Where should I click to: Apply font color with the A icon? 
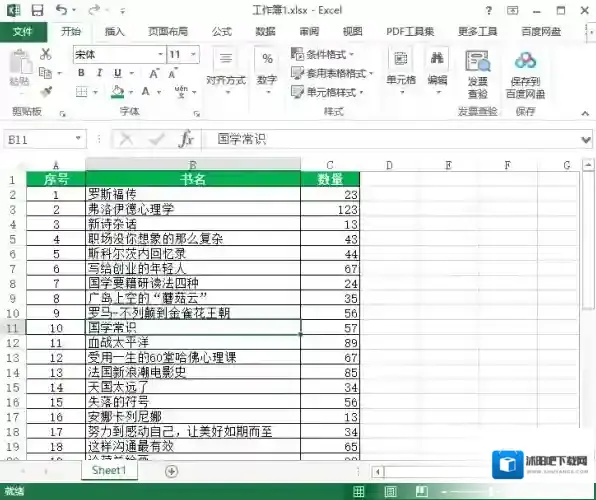click(x=146, y=91)
